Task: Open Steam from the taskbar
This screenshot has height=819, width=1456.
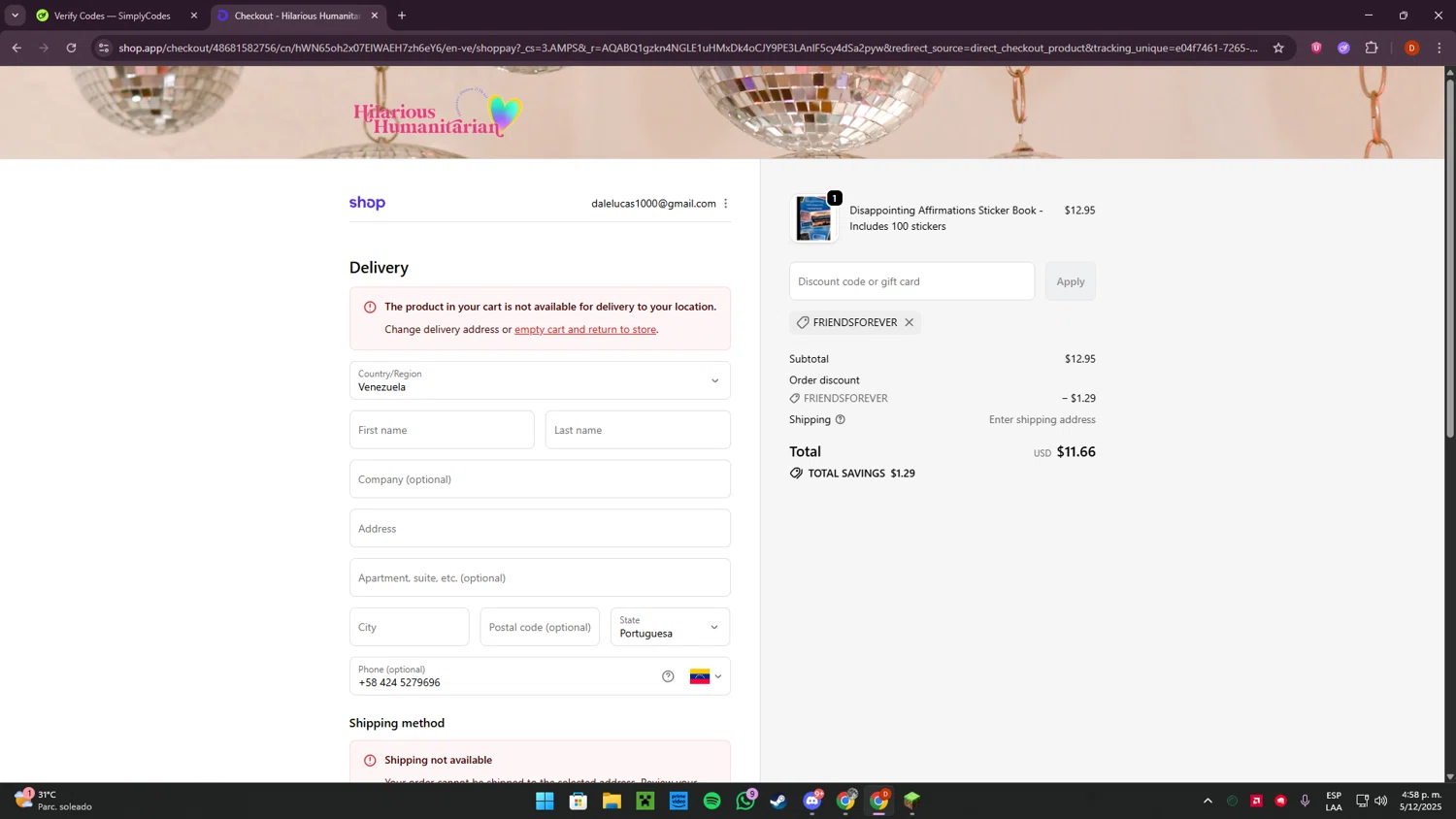Action: click(778, 801)
